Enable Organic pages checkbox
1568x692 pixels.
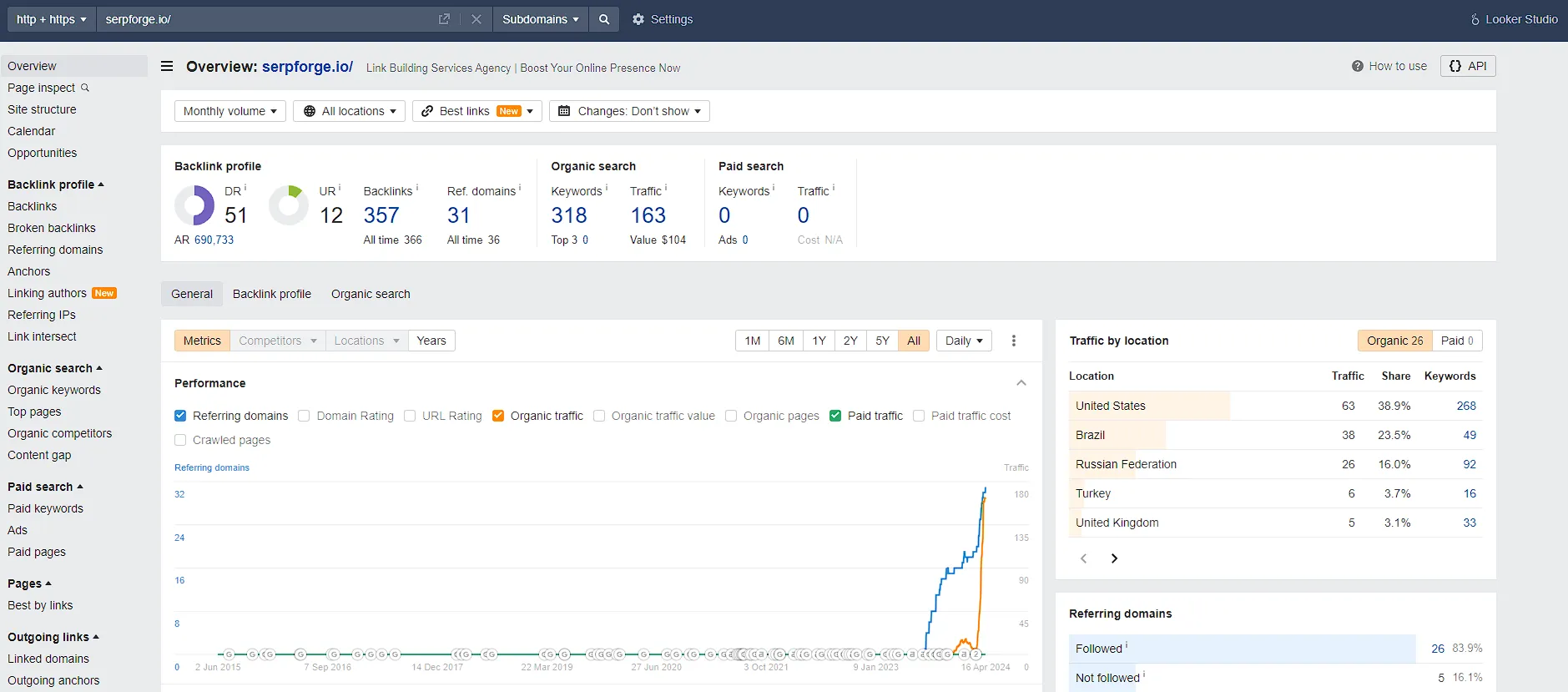(x=731, y=416)
